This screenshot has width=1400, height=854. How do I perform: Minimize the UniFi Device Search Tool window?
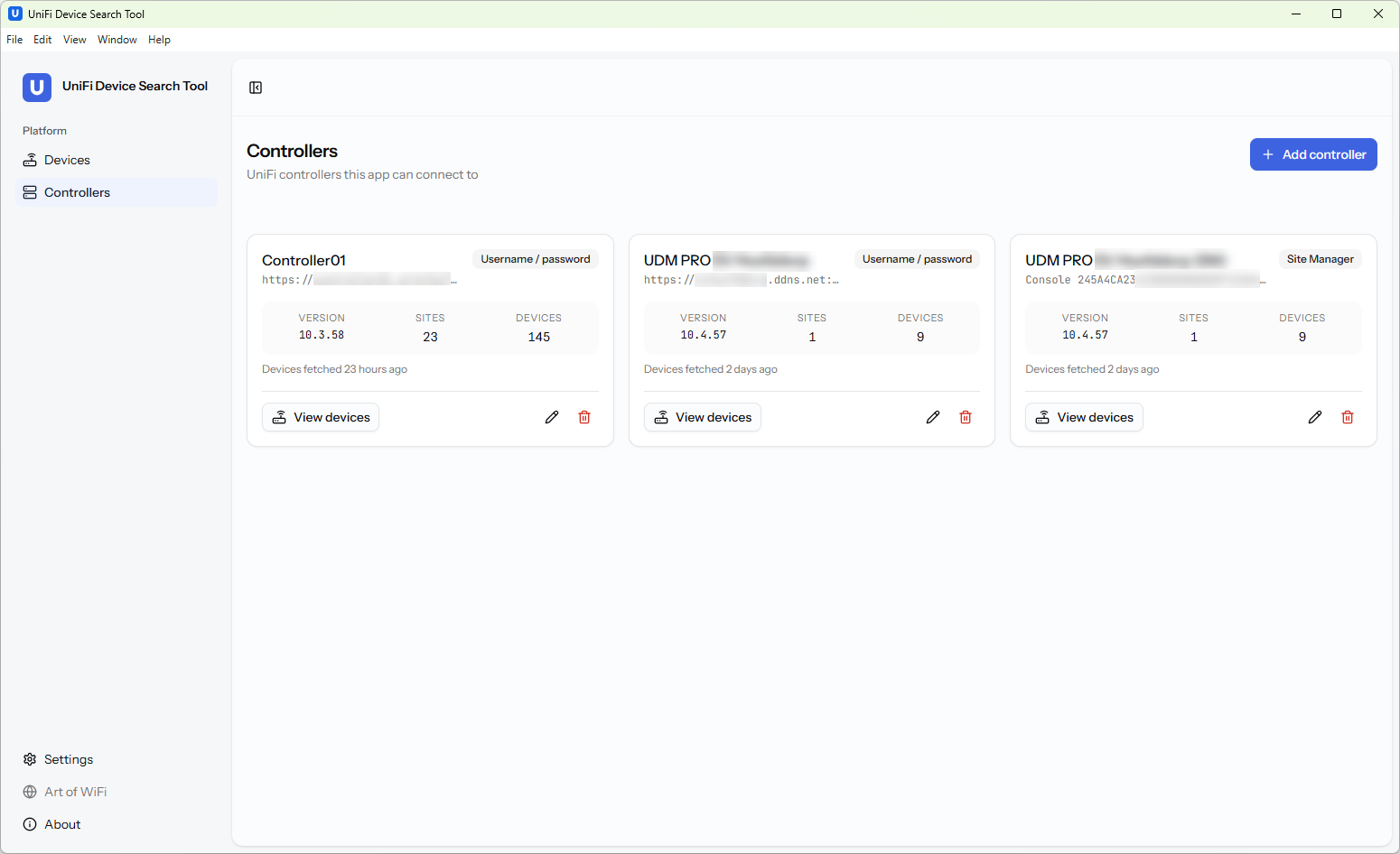pos(1296,14)
